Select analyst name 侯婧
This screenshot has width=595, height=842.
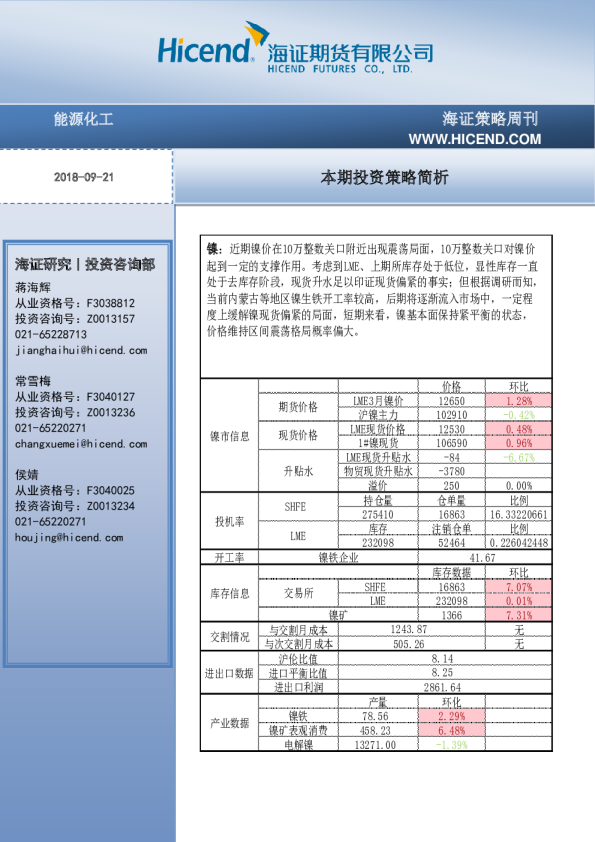[27, 474]
